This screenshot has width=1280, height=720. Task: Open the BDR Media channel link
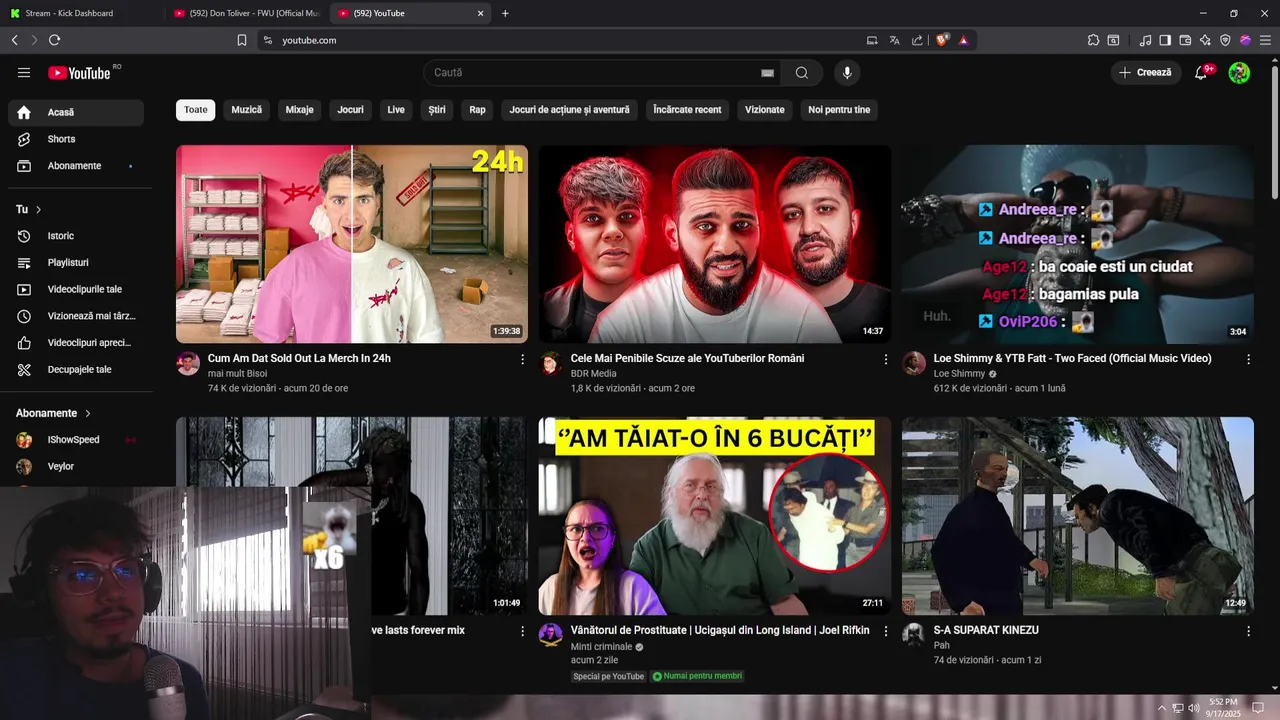594,374
